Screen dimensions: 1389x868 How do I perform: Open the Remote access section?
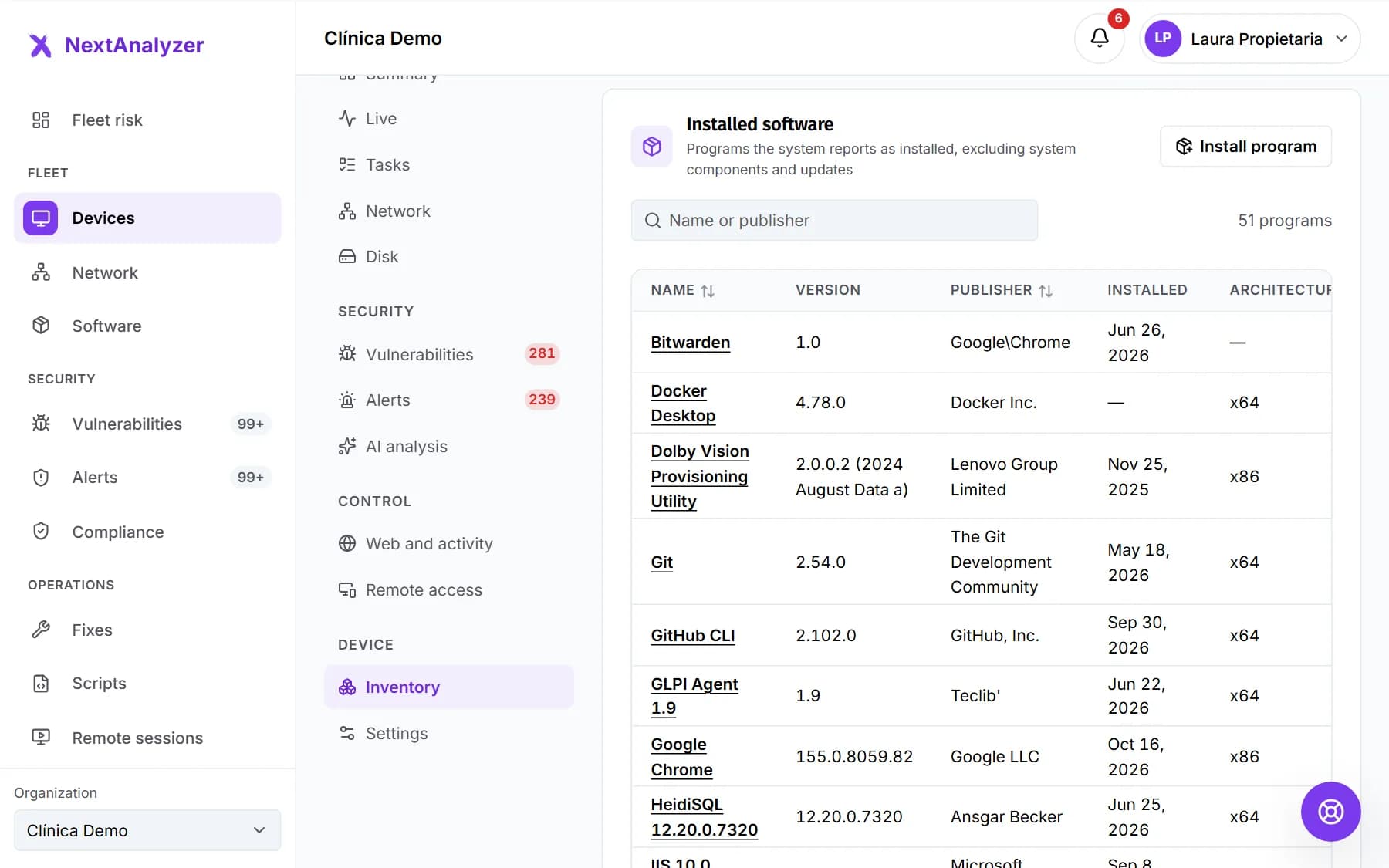click(449, 589)
